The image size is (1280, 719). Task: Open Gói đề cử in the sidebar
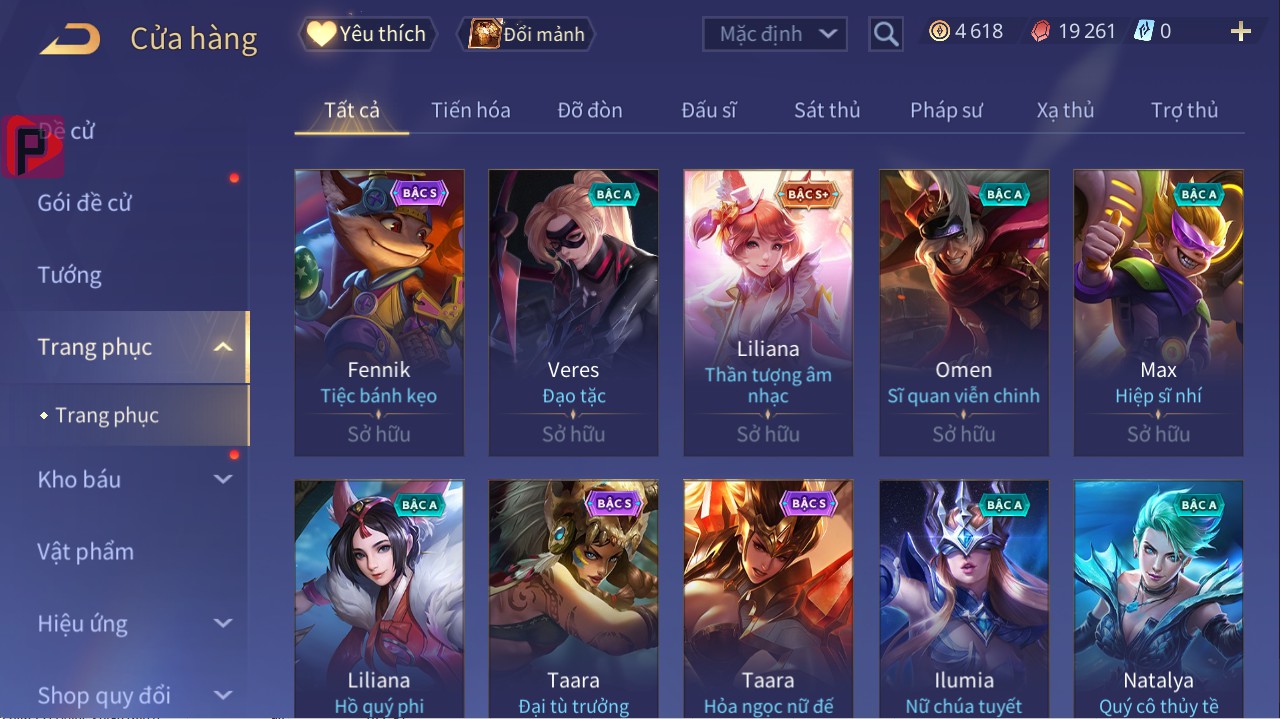[85, 203]
